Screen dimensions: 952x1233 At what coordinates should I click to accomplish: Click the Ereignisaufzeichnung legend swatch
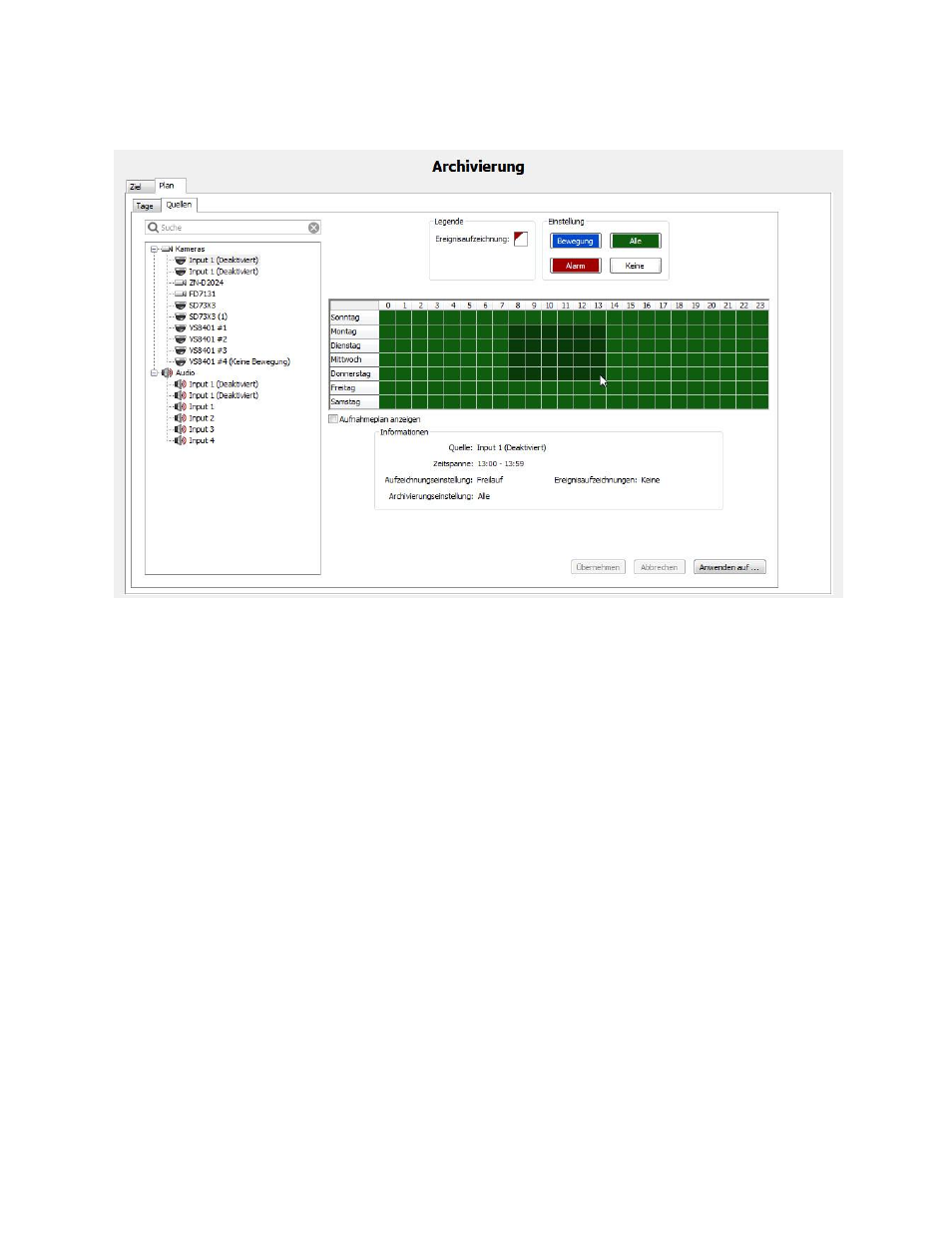[x=520, y=239]
